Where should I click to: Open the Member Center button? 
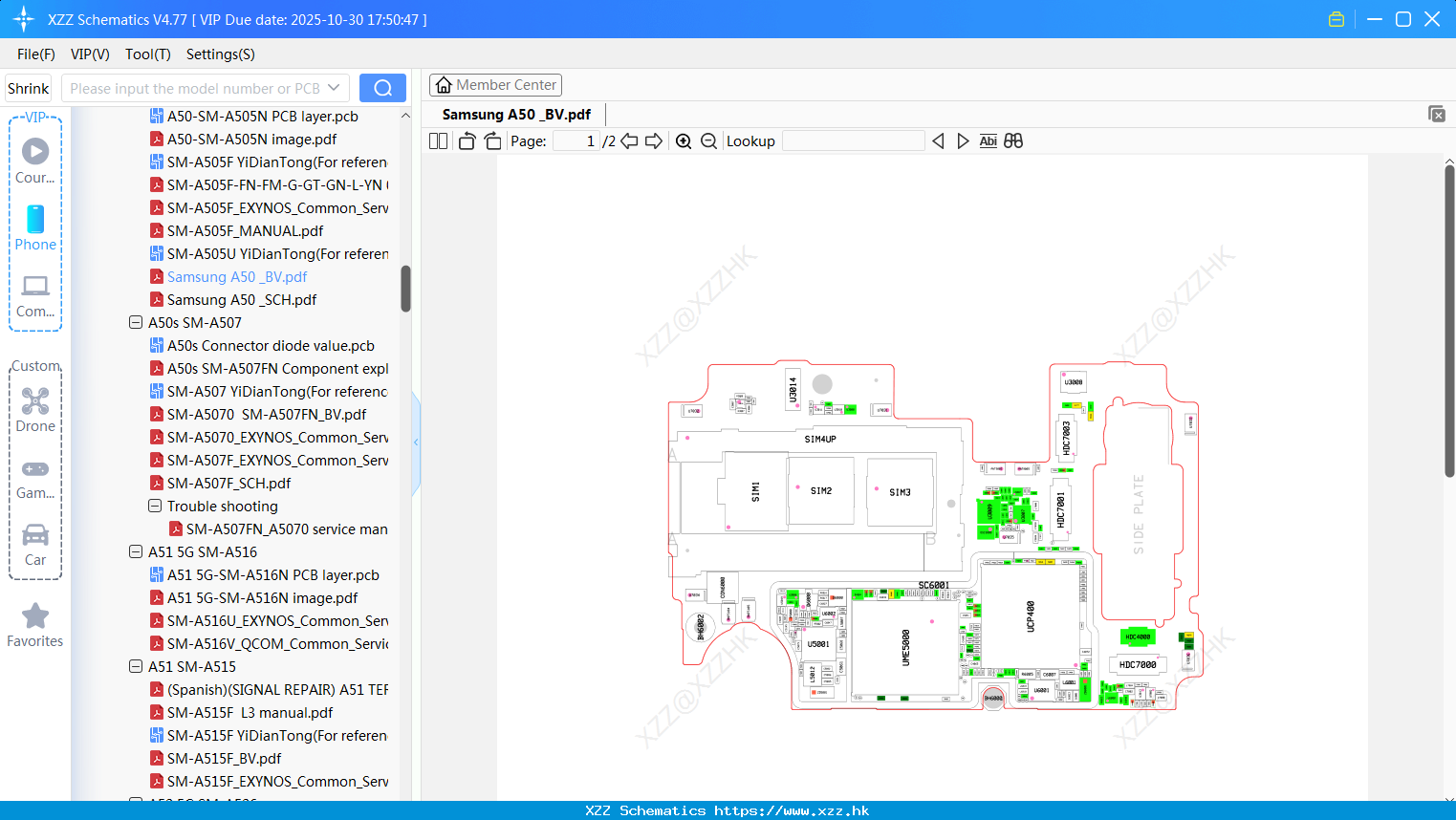coord(495,85)
